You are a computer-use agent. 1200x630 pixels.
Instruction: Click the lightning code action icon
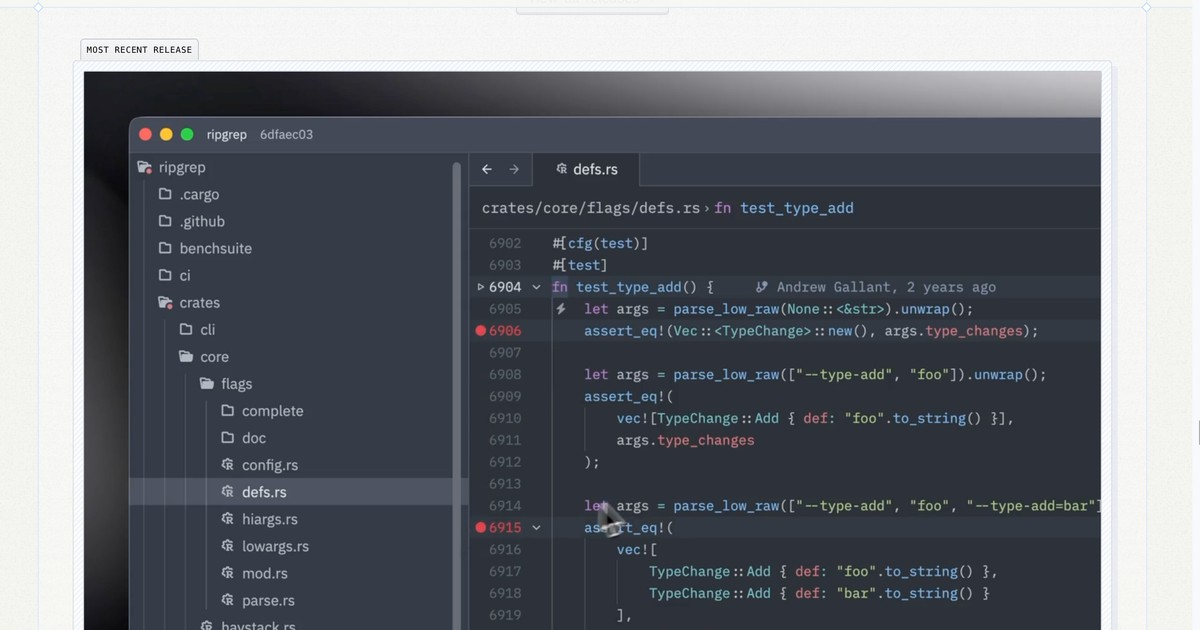coord(561,309)
